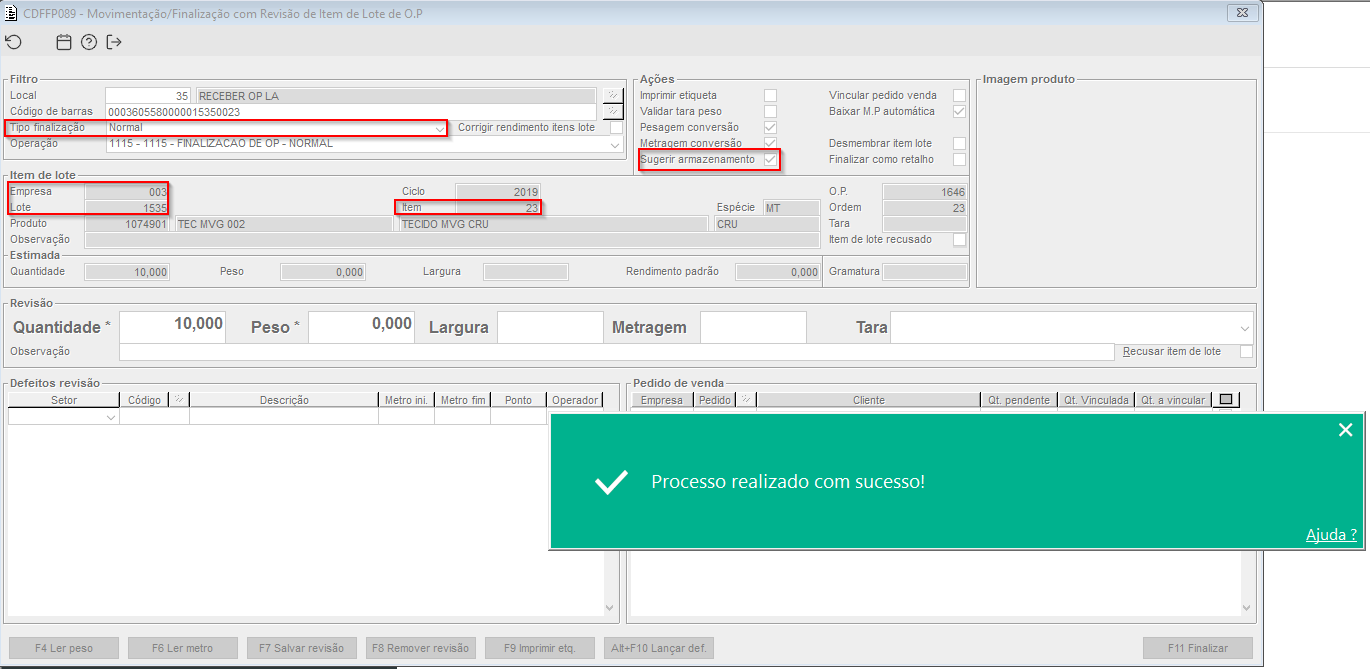Screen dimensions: 1370x669
Task: Click the Processo realizado com sucesso! message
Action: tap(788, 482)
